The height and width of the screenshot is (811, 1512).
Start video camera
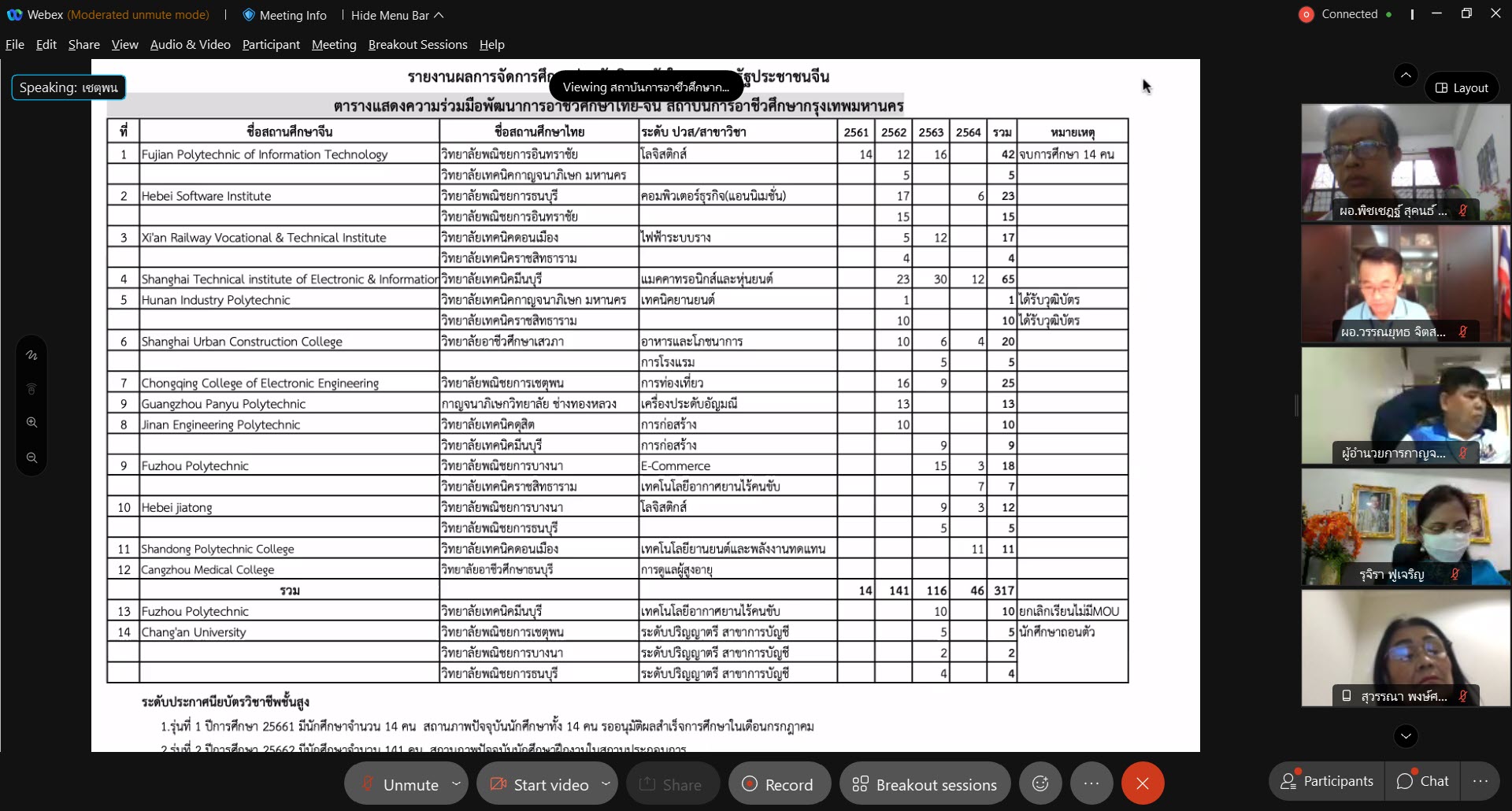pyautogui.click(x=539, y=784)
